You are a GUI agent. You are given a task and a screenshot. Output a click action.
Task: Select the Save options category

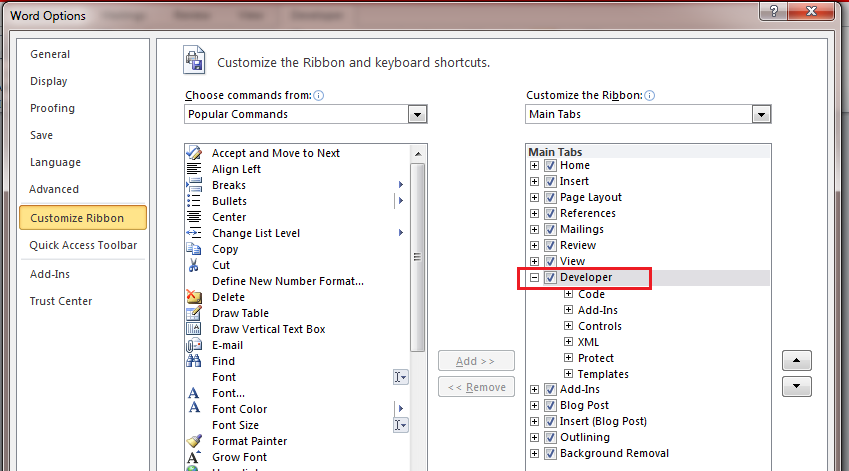point(41,135)
